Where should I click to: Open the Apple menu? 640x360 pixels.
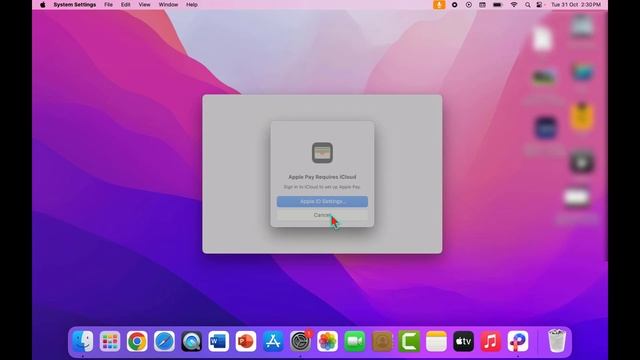click(x=42, y=5)
